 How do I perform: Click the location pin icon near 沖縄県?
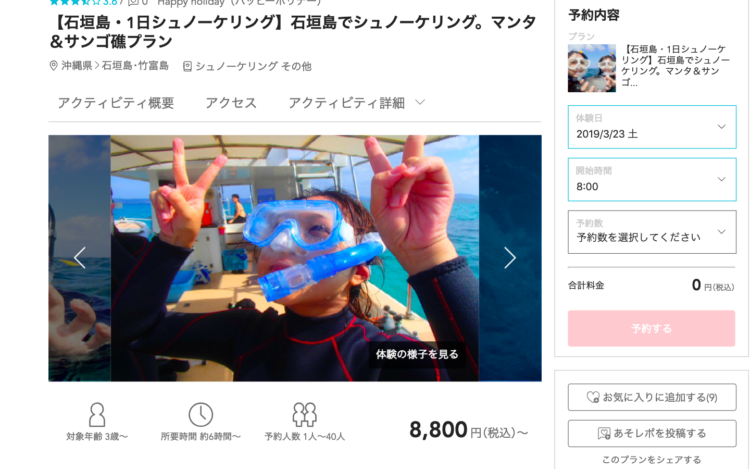[x=54, y=66]
